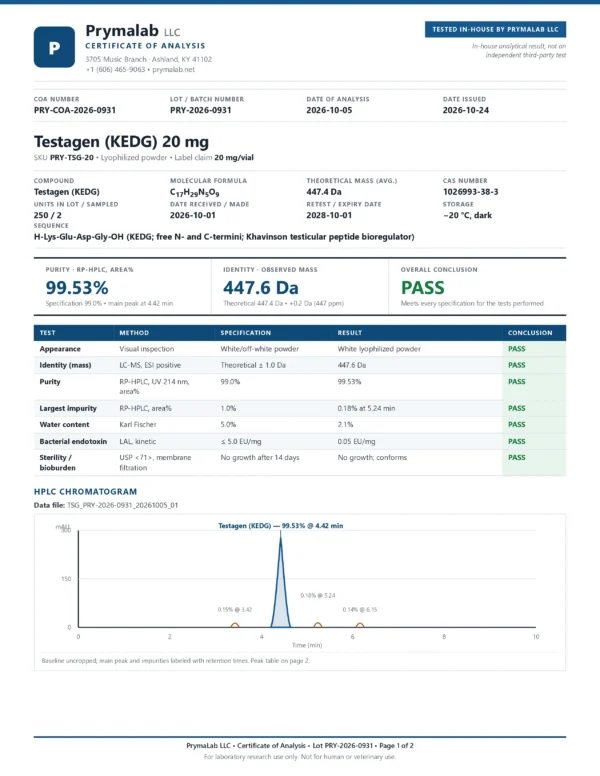The image size is (600, 776).
Task: Click the '0.15% @ 3.42' impurity label
Action: 235,610
